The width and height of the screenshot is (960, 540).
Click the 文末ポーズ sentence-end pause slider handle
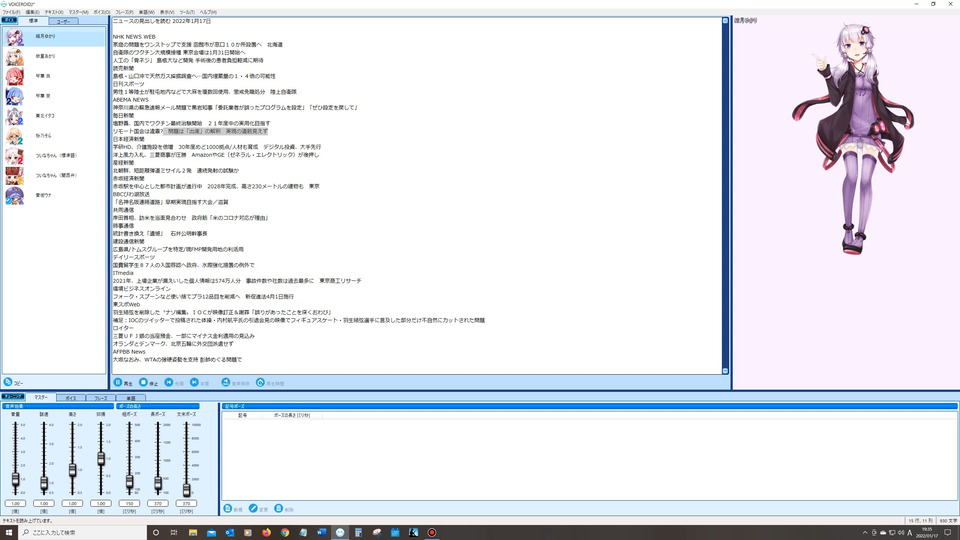tap(186, 490)
